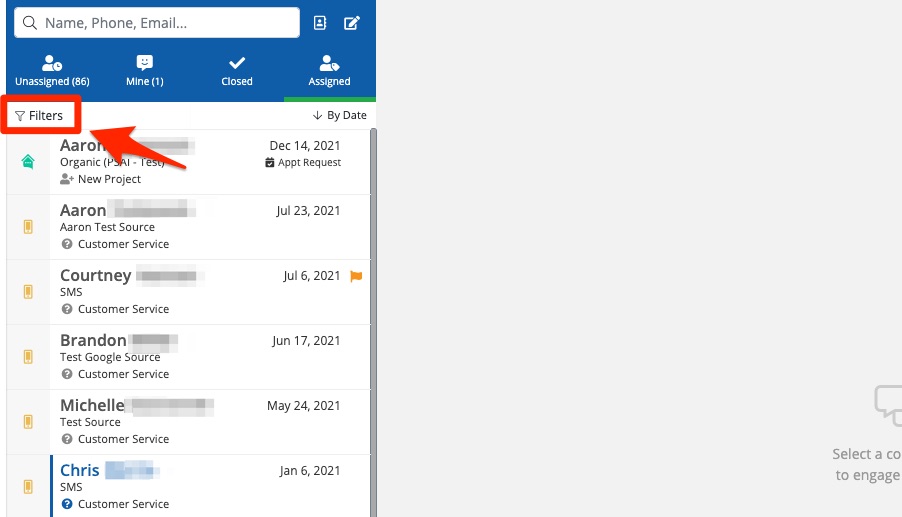Open Michelle's conversation from May 24, 2021
The height and width of the screenshot is (517, 902).
tap(200, 422)
